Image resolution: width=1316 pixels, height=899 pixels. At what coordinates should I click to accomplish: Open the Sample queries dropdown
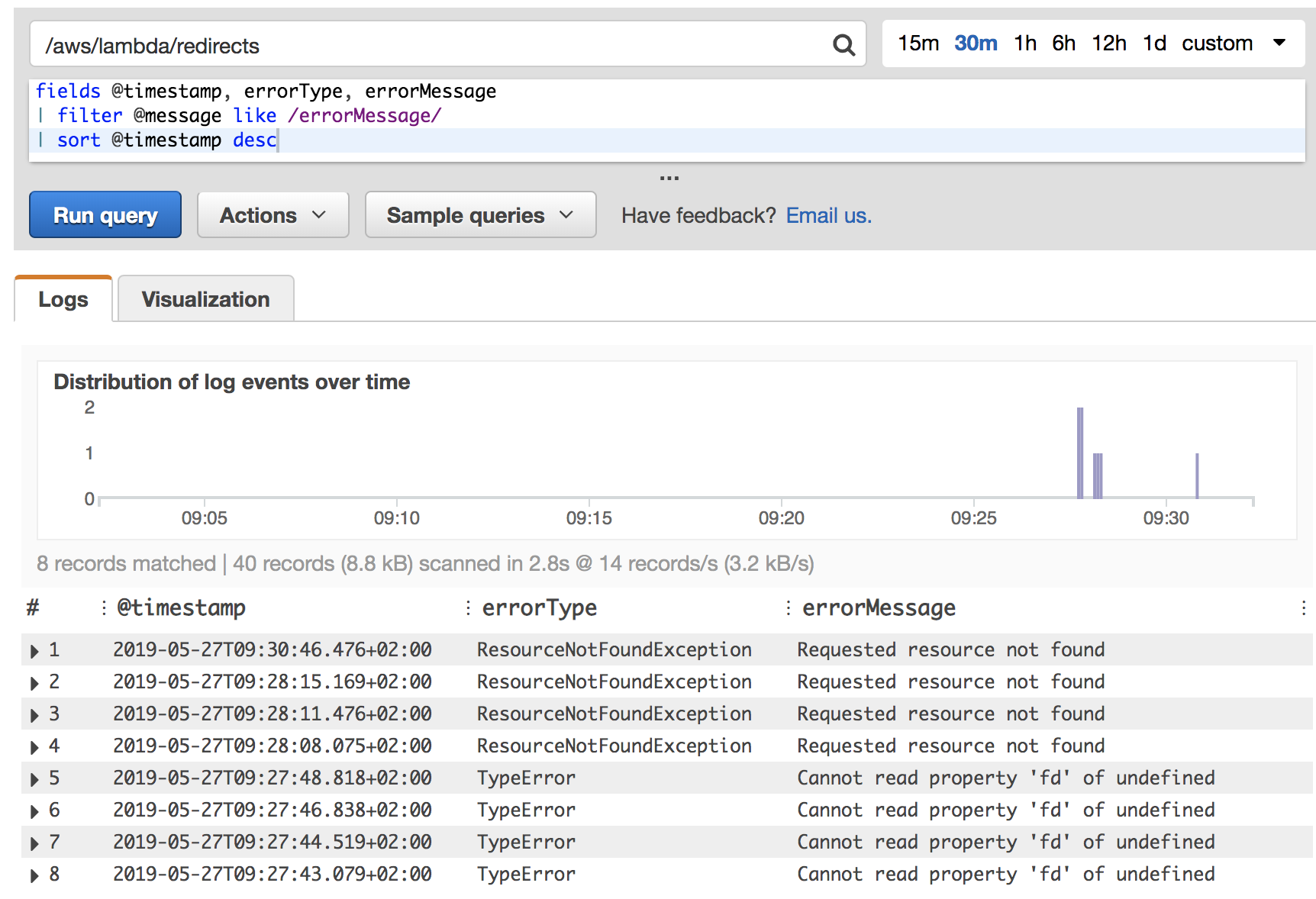click(x=480, y=214)
